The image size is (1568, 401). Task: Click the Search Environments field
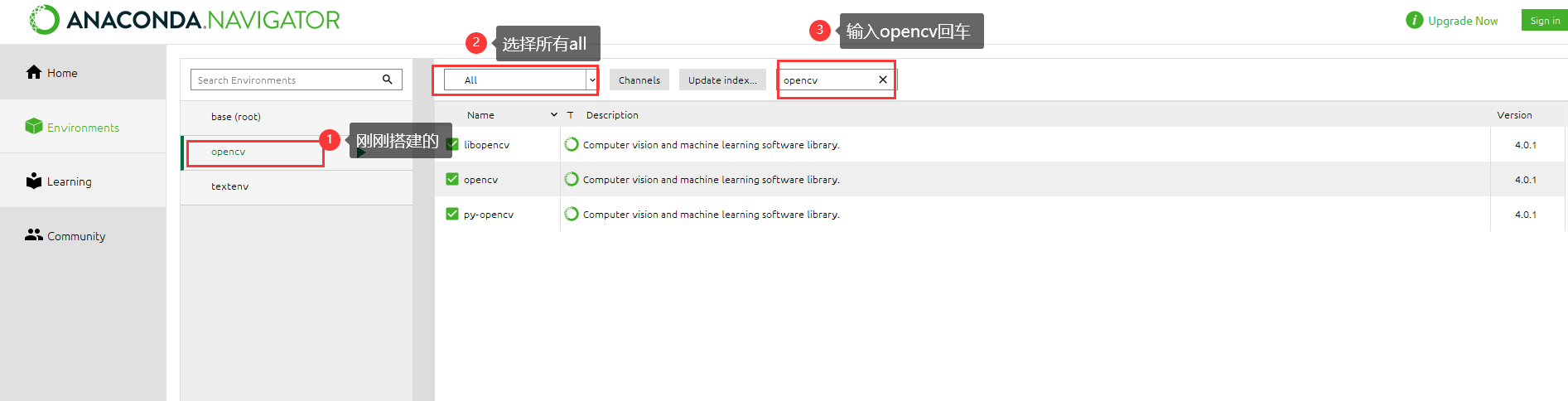click(x=297, y=80)
